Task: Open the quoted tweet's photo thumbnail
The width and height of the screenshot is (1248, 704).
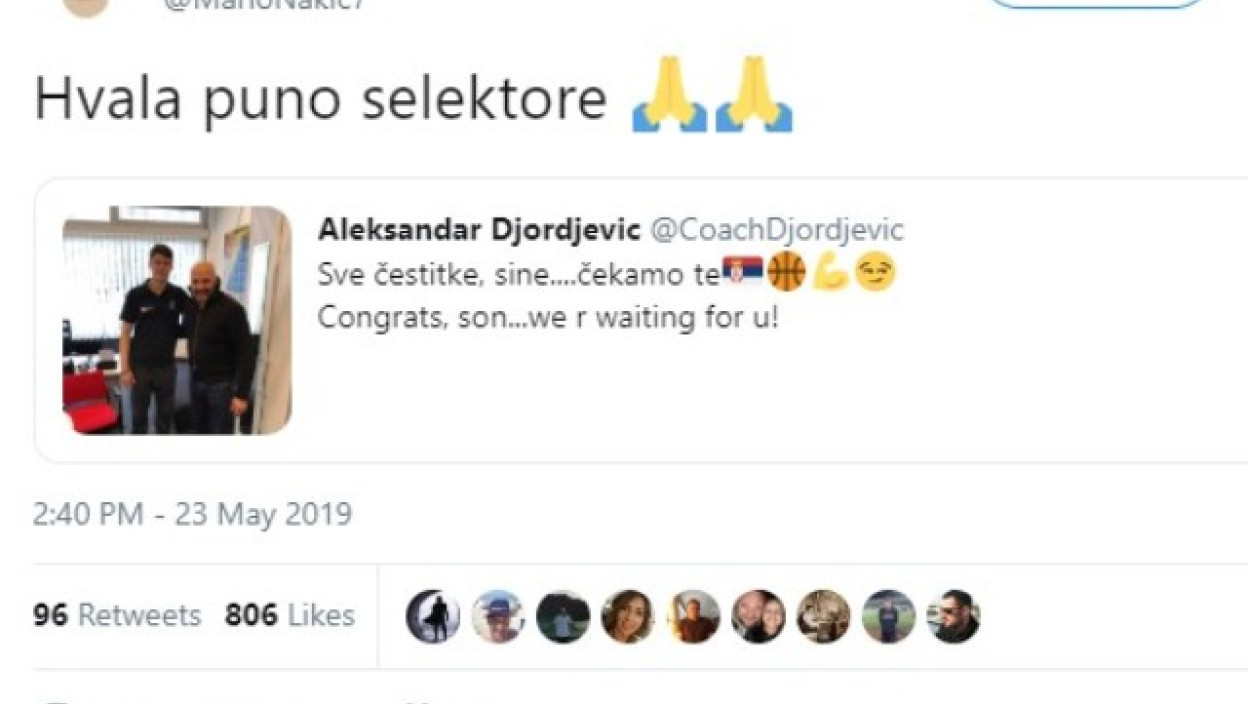Action: click(177, 320)
